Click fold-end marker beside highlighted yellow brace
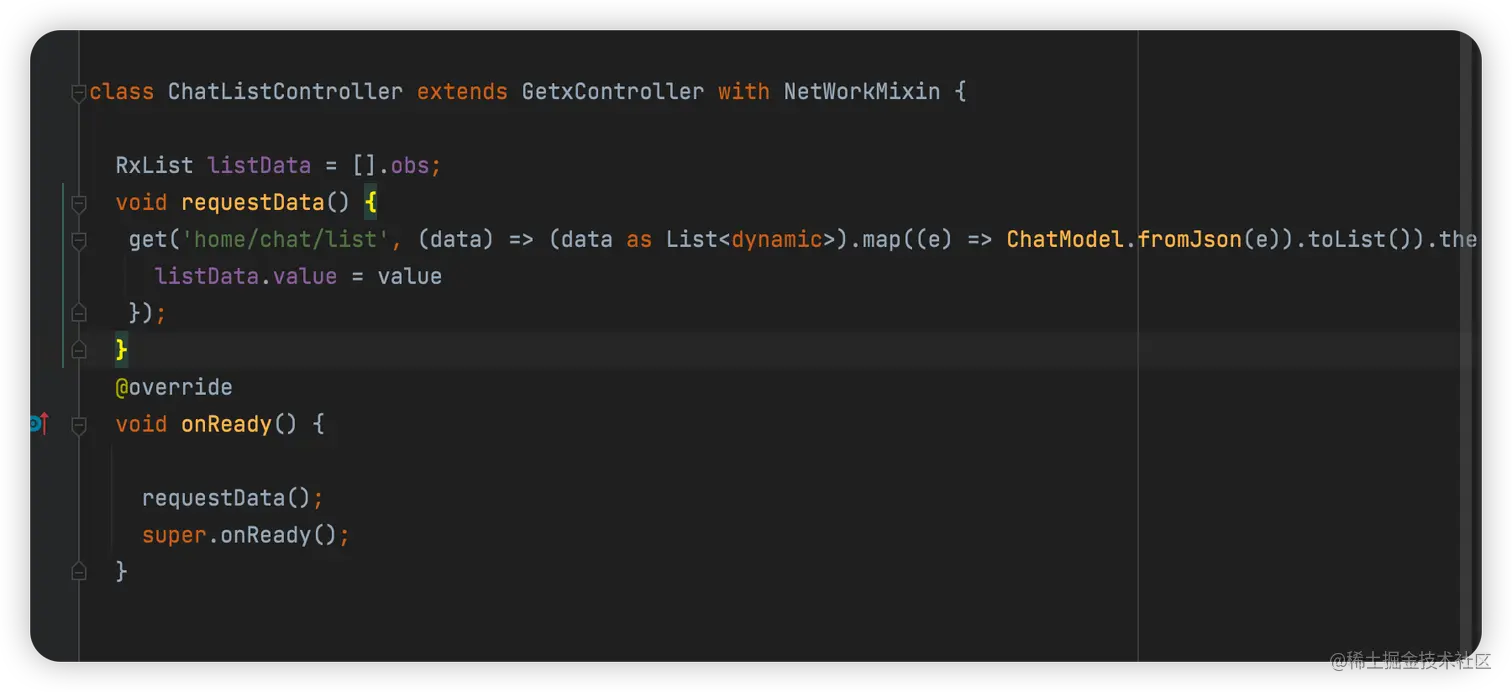This screenshot has height=692, width=1512. pos(78,351)
